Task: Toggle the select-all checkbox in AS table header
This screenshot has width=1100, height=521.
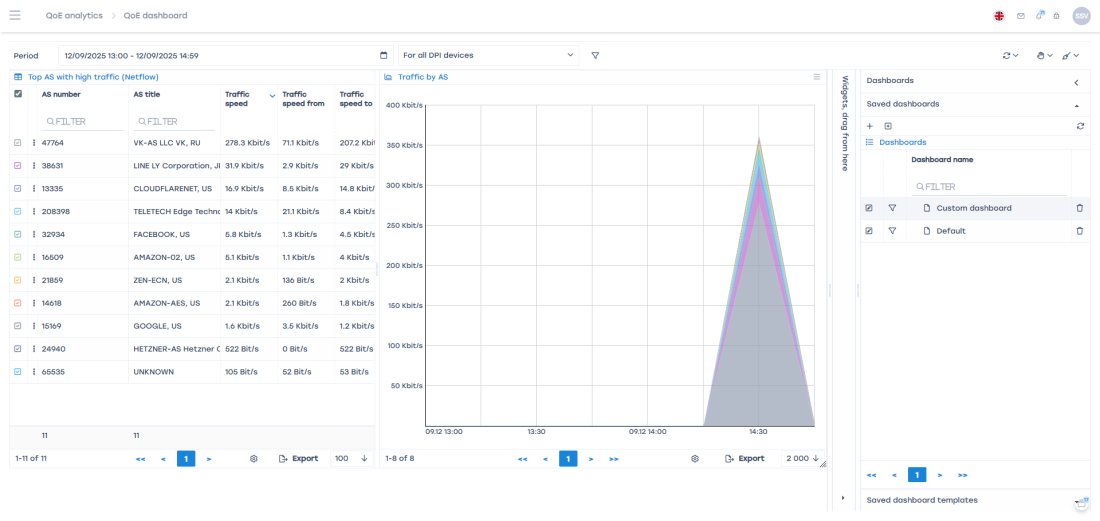Action: (18, 94)
